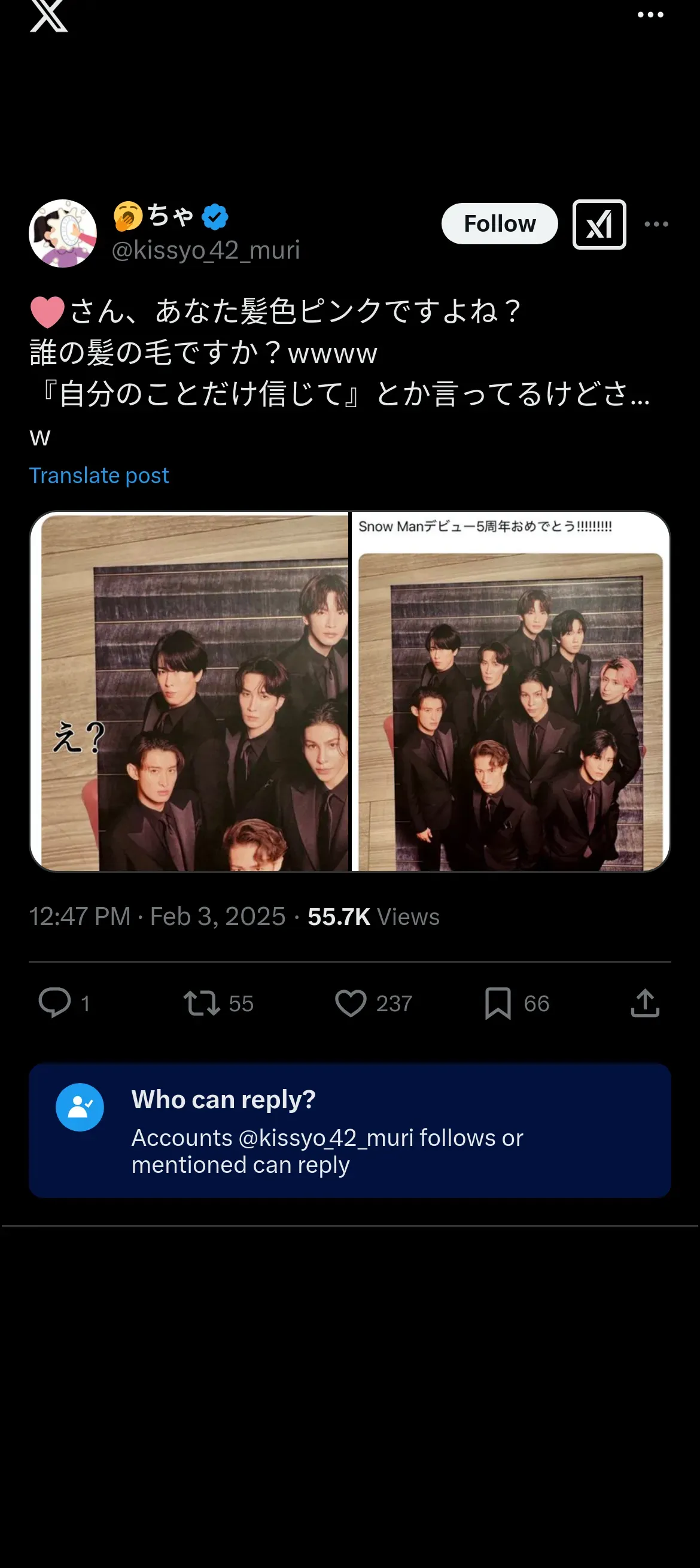Open the kissyo42_muri profile avatar
This screenshot has height=1568, width=700.
(63, 233)
